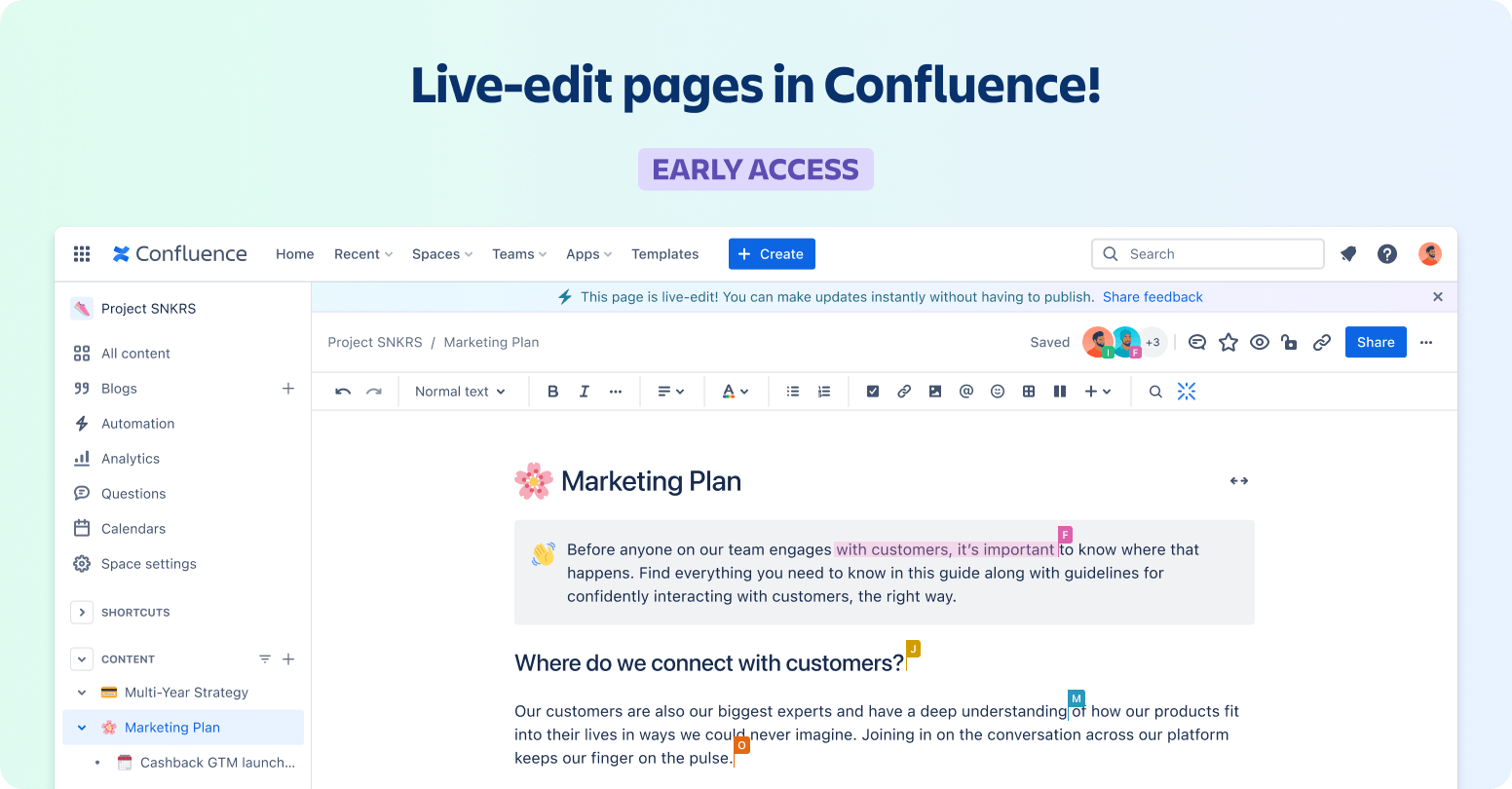Image resolution: width=1512 pixels, height=789 pixels.
Task: Open the page more actions menu
Action: coord(1426,343)
